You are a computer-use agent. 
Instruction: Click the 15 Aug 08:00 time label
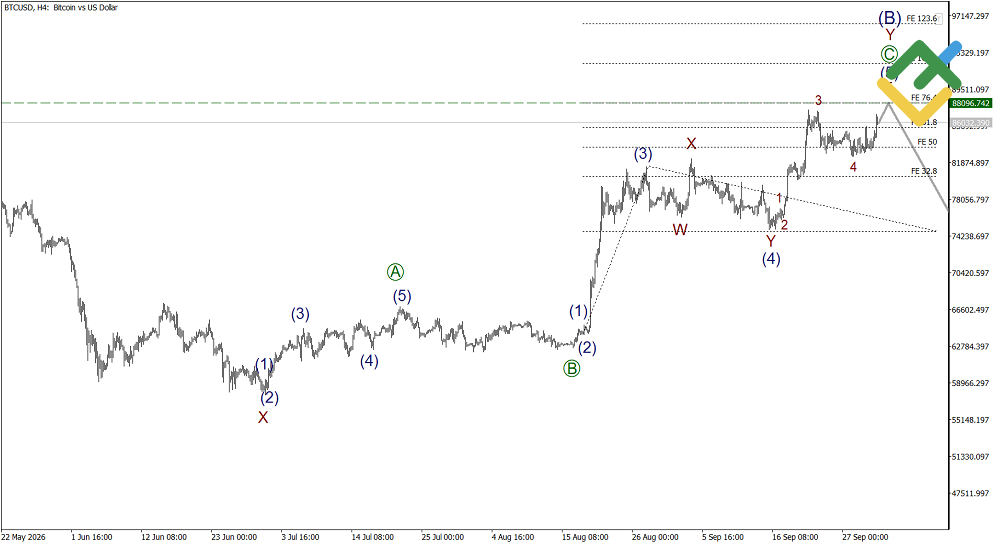[585, 537]
